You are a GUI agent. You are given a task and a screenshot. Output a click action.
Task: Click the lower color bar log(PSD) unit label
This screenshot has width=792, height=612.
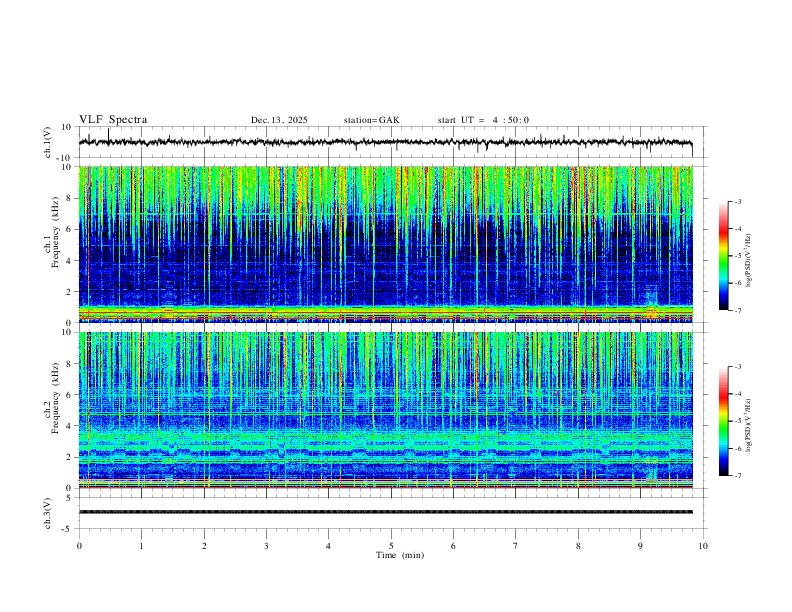(749, 425)
